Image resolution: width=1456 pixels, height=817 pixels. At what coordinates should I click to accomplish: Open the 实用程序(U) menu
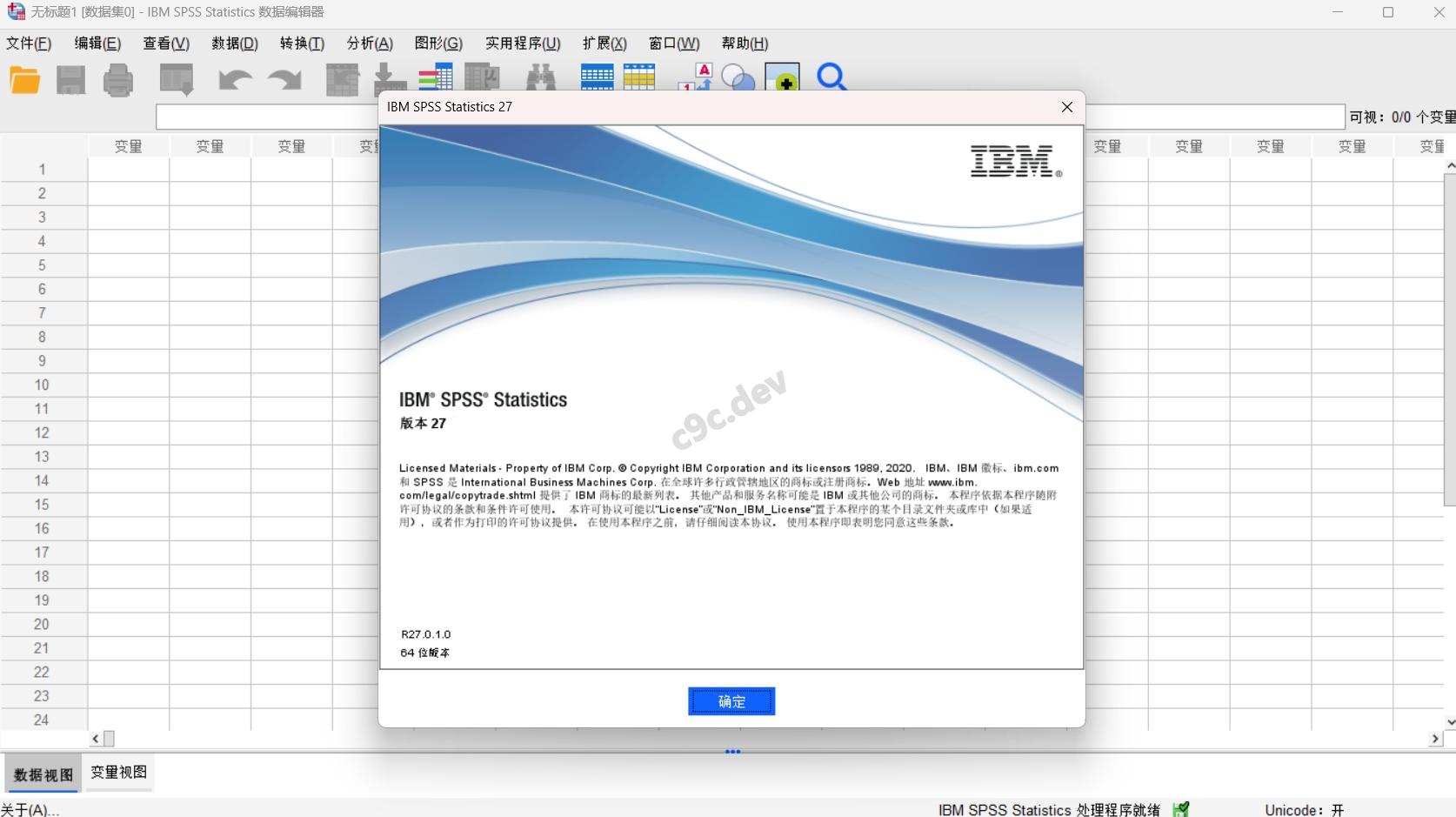point(523,44)
